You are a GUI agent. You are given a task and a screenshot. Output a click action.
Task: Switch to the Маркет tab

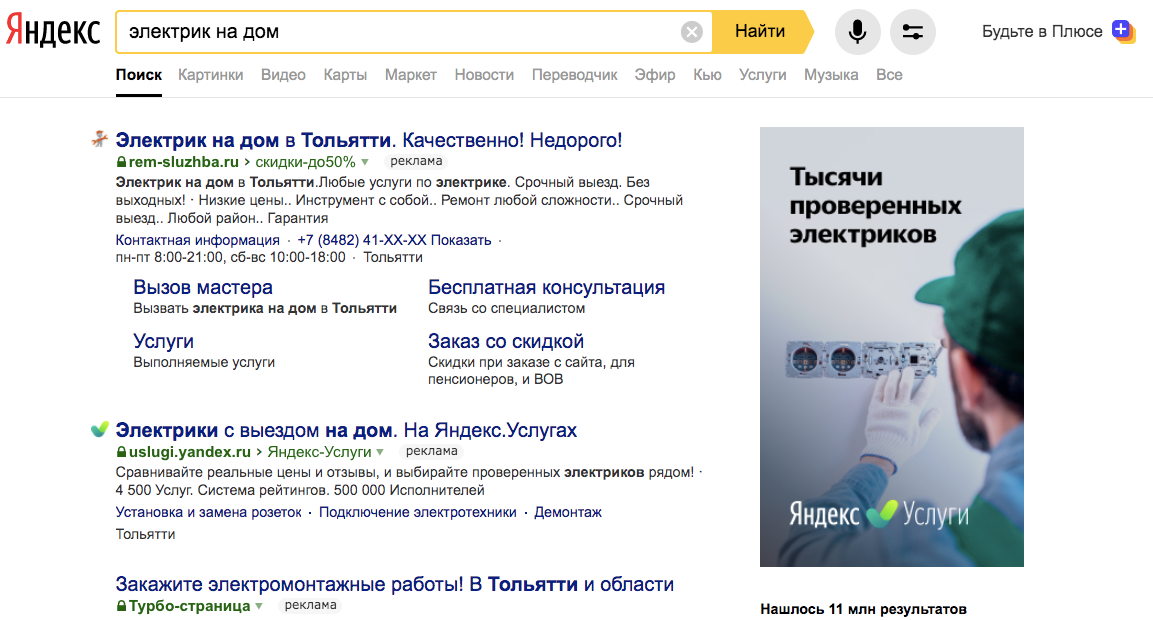point(410,75)
